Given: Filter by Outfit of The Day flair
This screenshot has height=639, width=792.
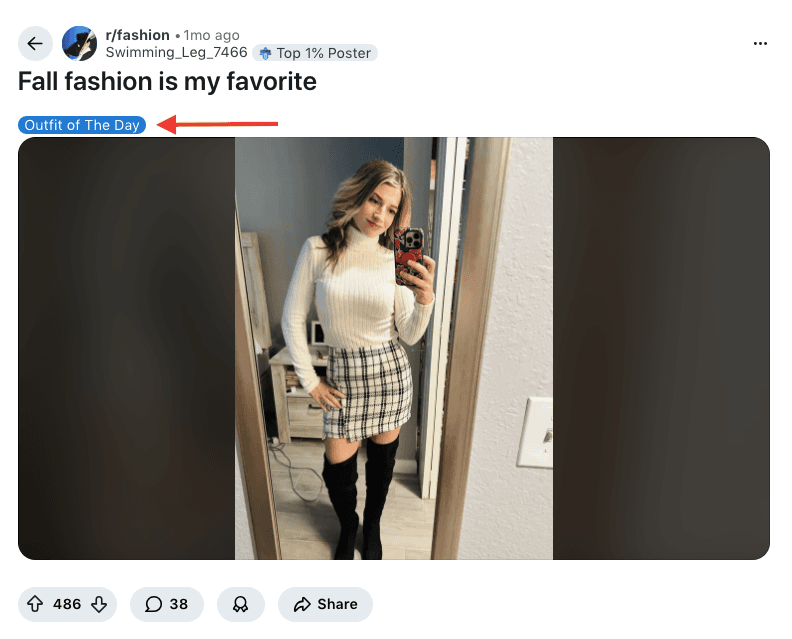Looking at the screenshot, I should click(82, 125).
